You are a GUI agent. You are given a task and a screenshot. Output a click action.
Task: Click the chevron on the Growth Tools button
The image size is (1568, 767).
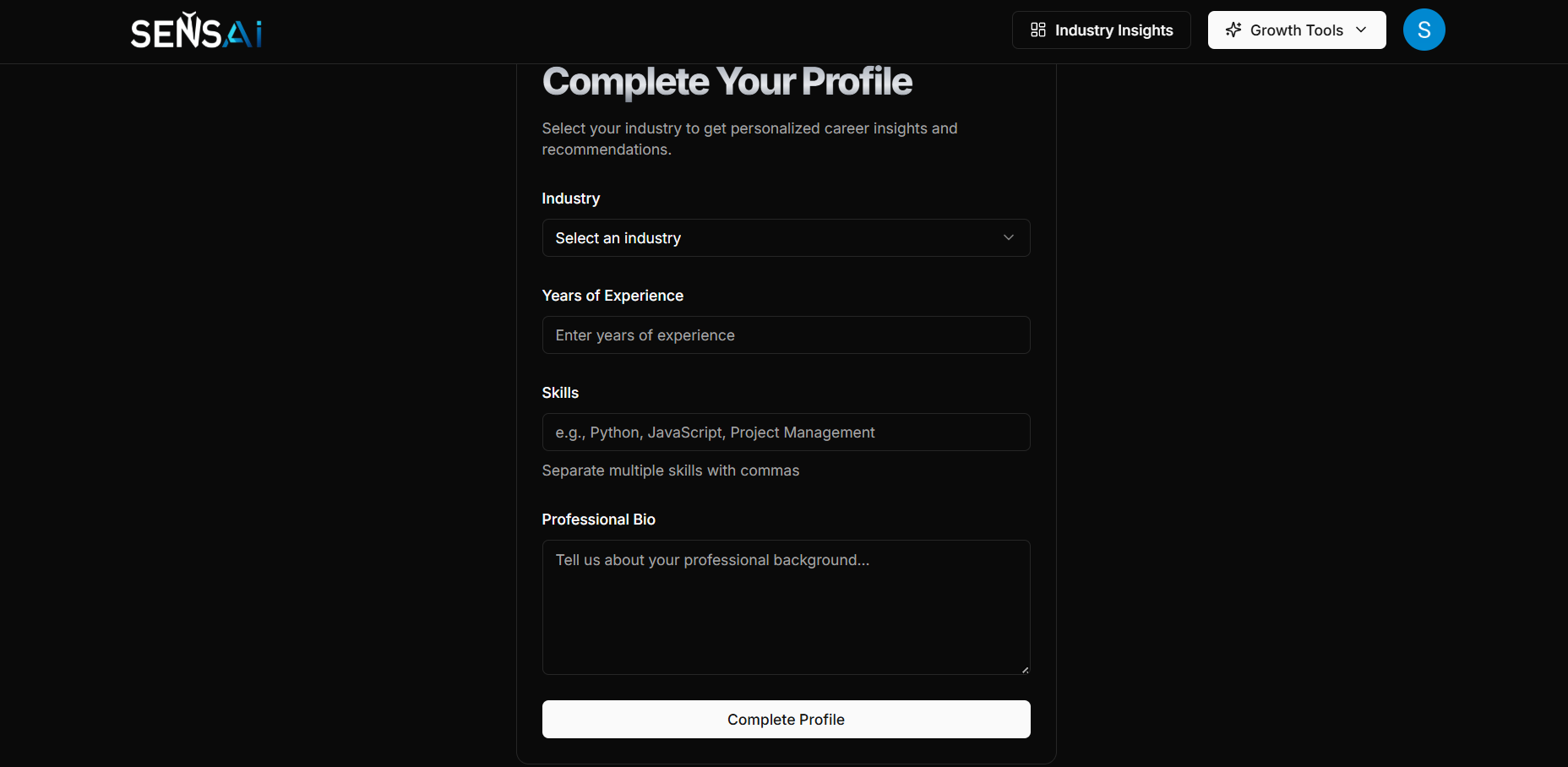pyautogui.click(x=1362, y=30)
